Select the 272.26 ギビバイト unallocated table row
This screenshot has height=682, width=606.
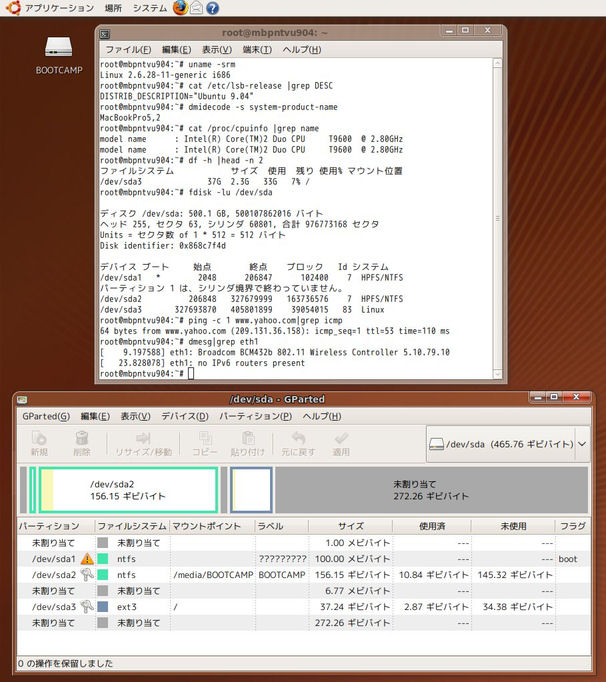(x=304, y=622)
